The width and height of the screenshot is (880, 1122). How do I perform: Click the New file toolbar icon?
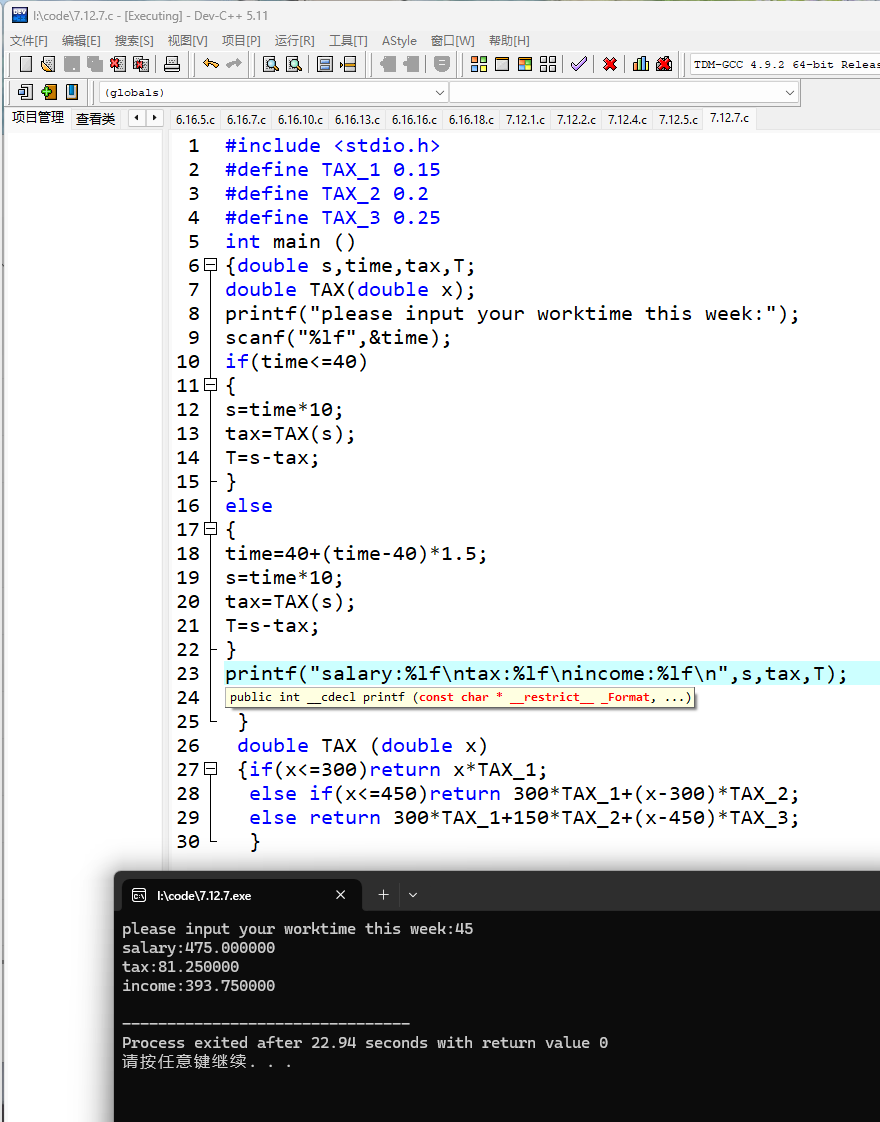point(26,64)
